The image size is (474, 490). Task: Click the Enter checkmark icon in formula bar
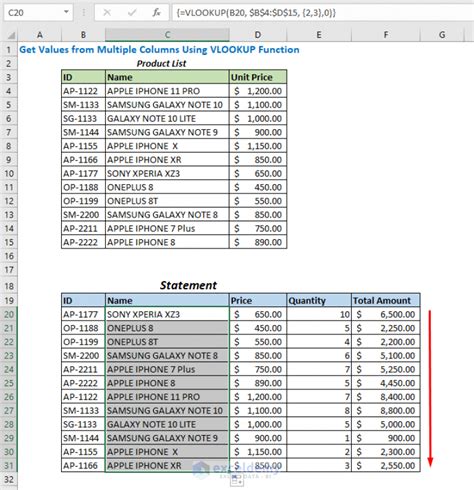(x=132, y=13)
